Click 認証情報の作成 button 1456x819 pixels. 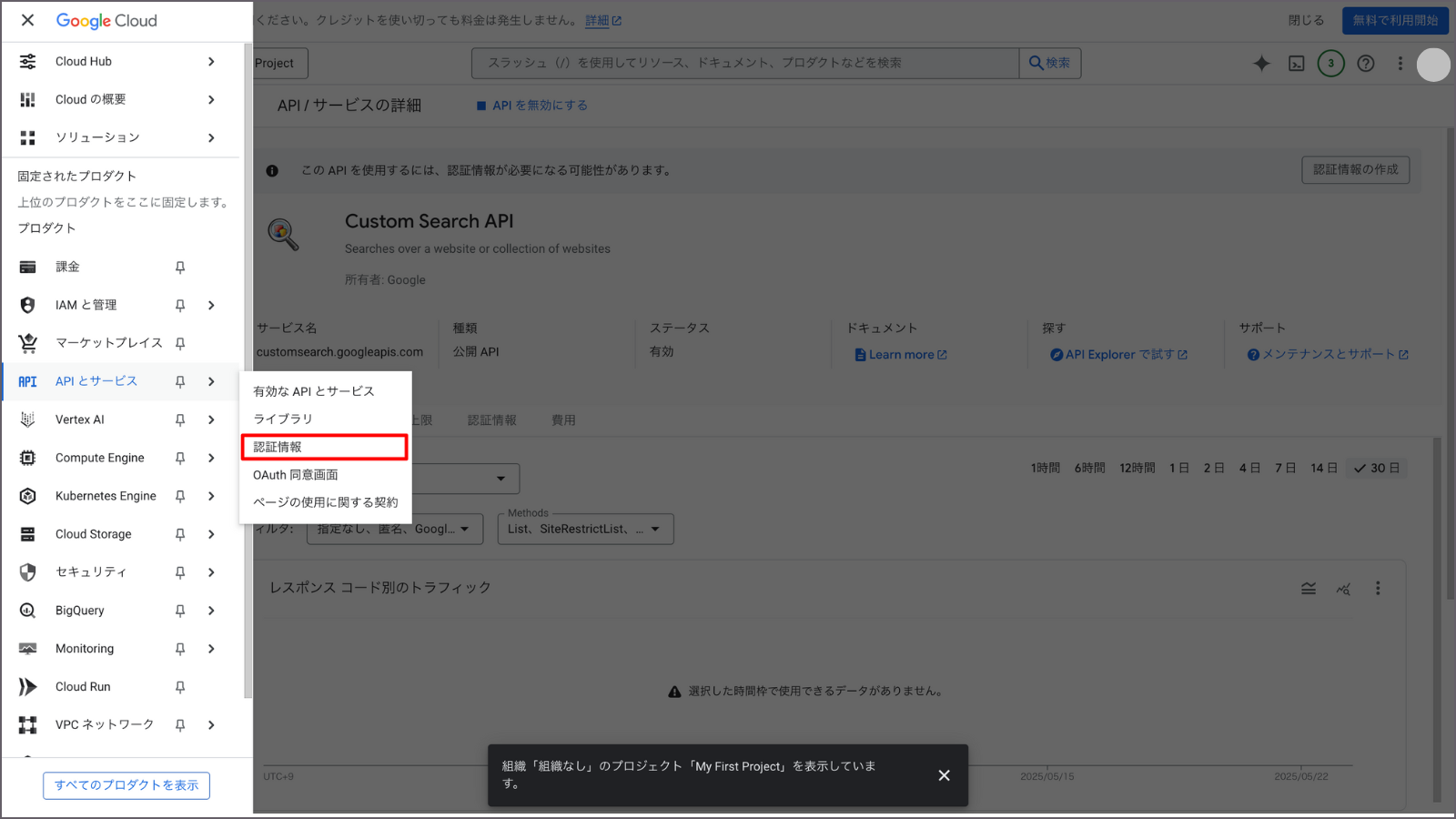click(1356, 169)
